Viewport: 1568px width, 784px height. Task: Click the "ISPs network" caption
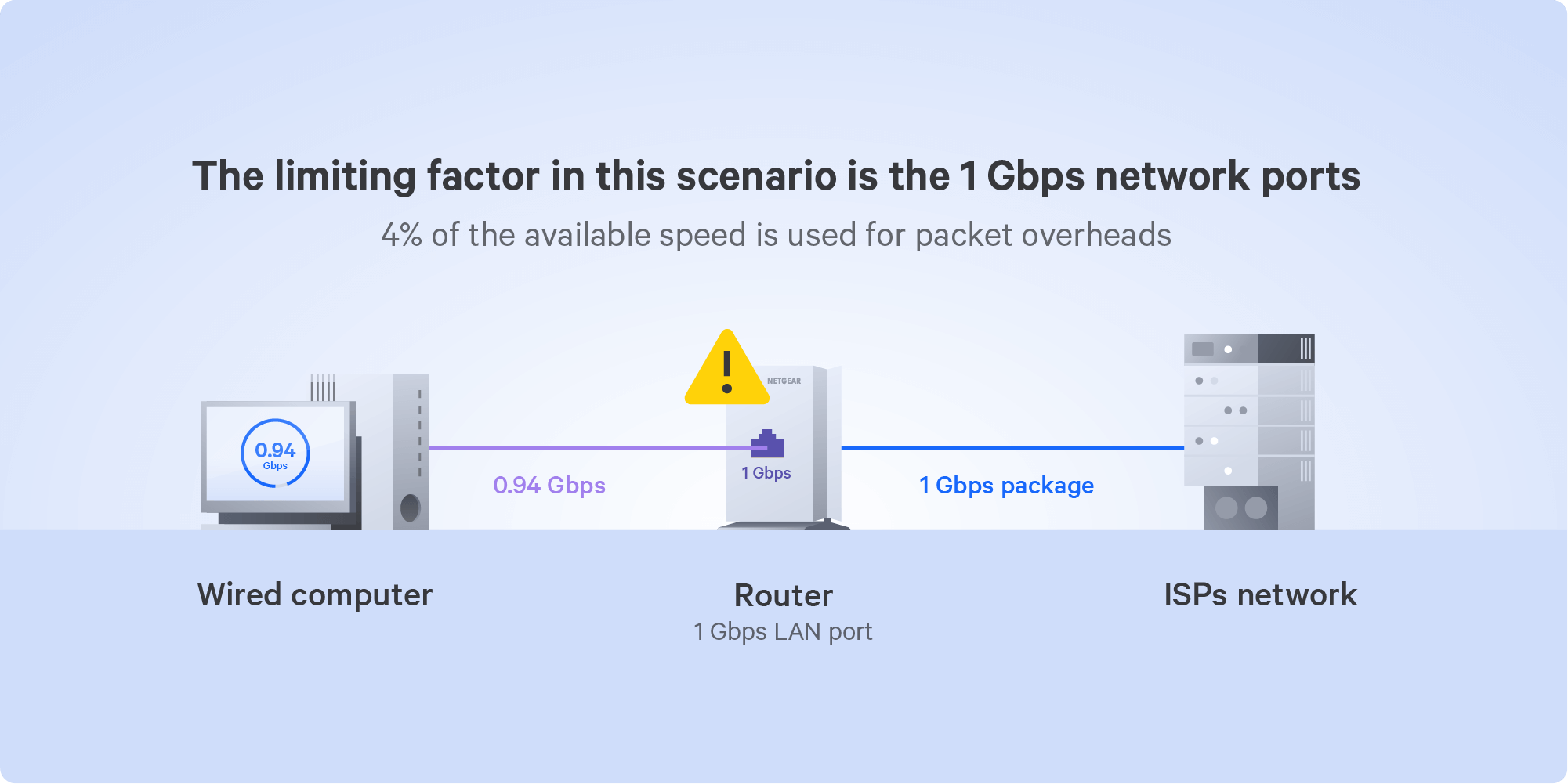pos(1261,595)
